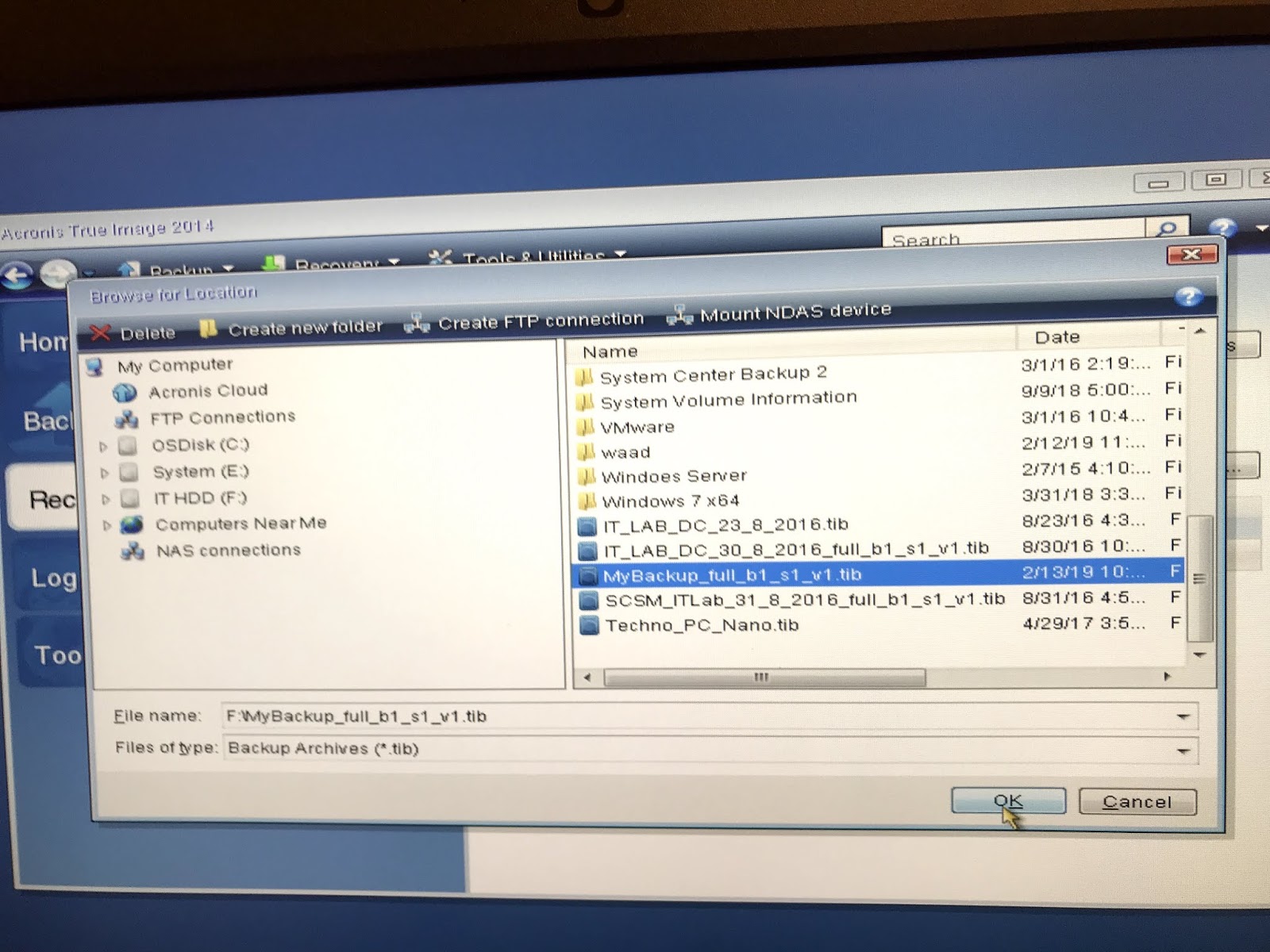The image size is (1270, 952).
Task: Select the FTP Connections icon
Action: click(x=126, y=418)
